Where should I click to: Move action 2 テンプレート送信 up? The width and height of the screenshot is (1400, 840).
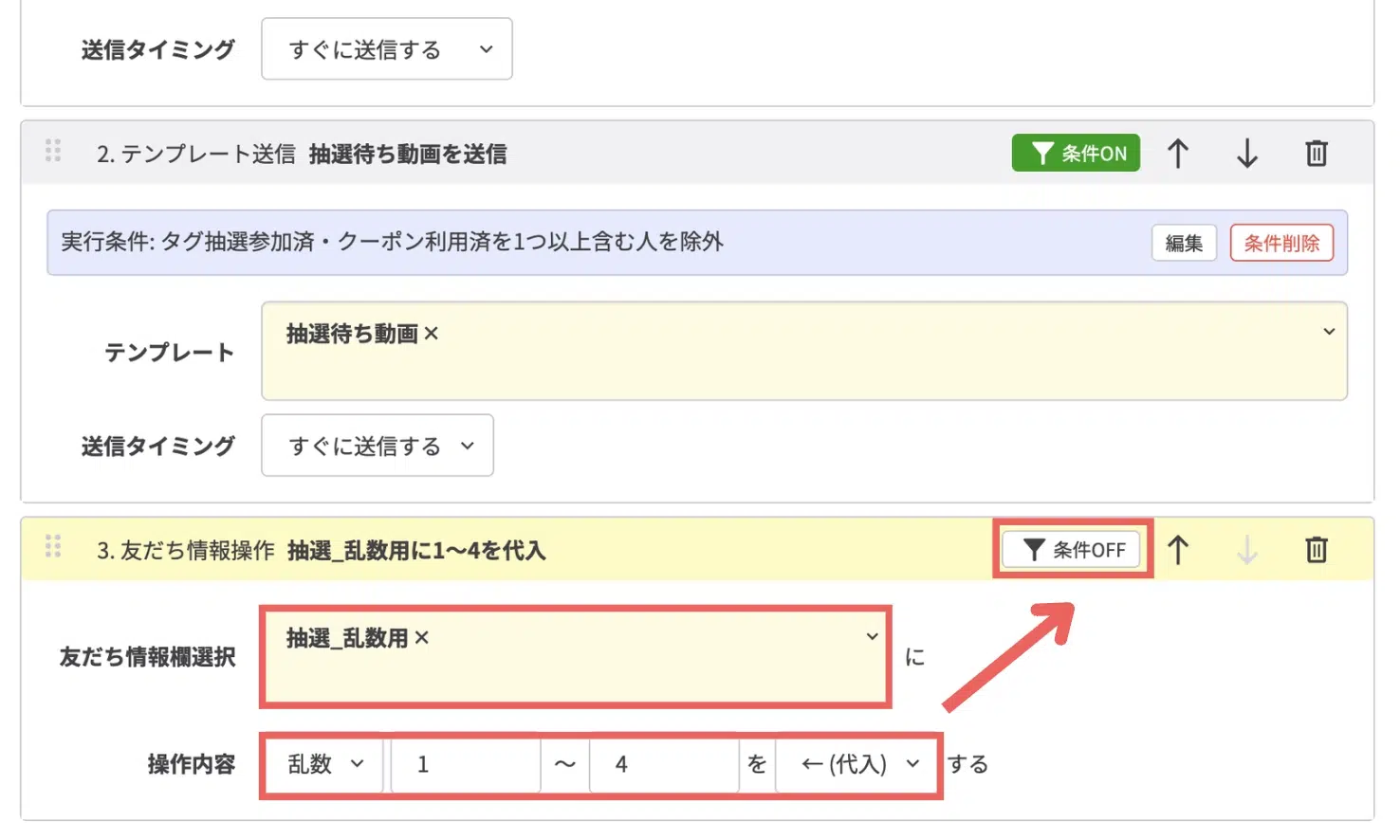click(x=1178, y=154)
